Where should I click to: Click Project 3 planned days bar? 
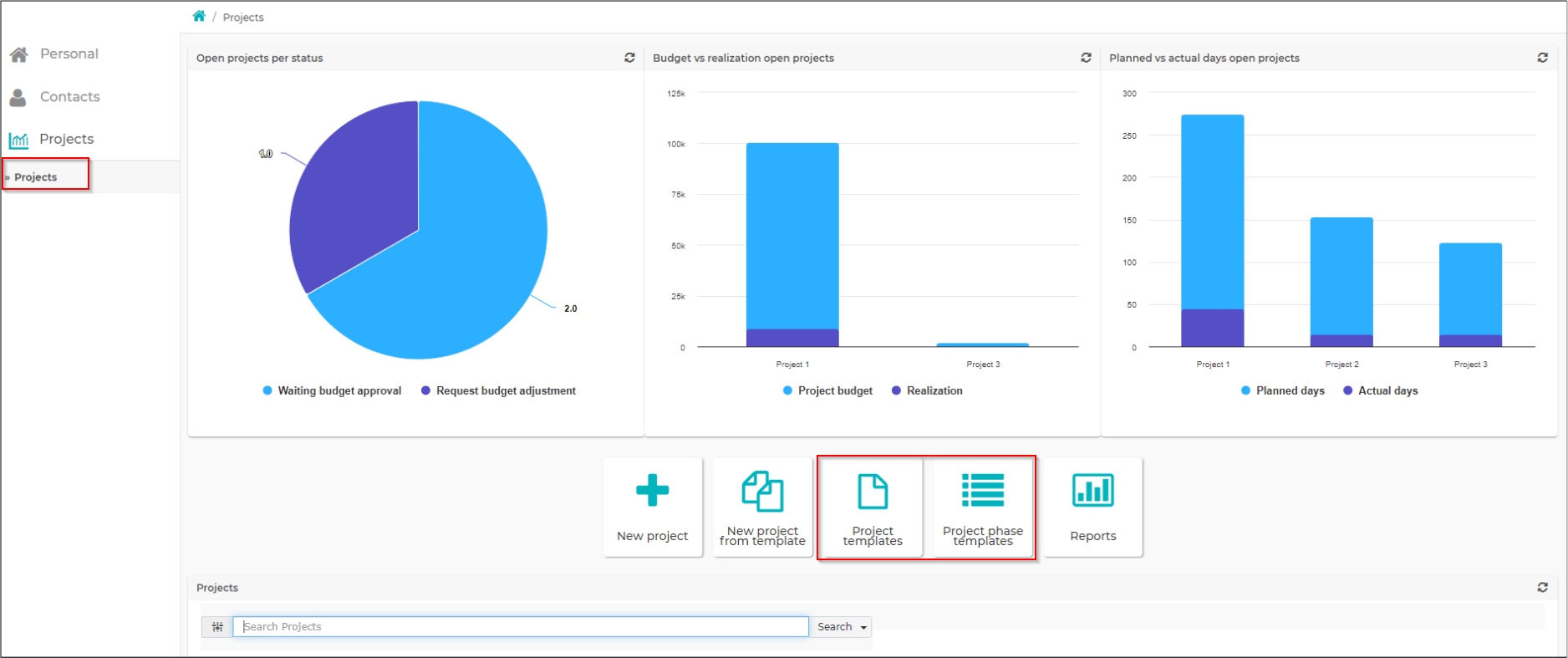[x=1470, y=288]
